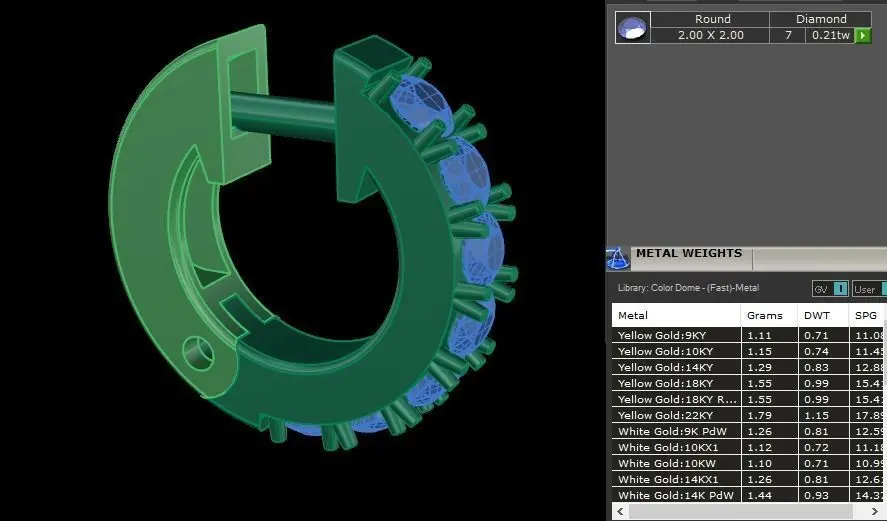Select the 'White Gold:14KX1' row

point(747,479)
